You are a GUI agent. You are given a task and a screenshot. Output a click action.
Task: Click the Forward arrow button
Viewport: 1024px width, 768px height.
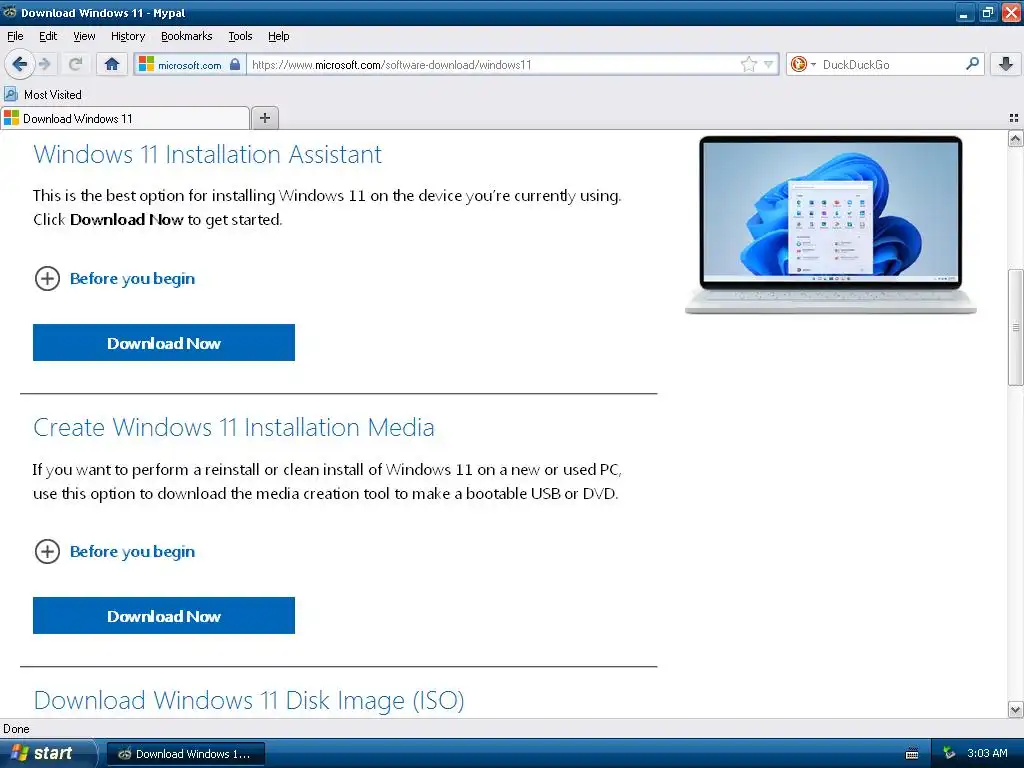(44, 64)
